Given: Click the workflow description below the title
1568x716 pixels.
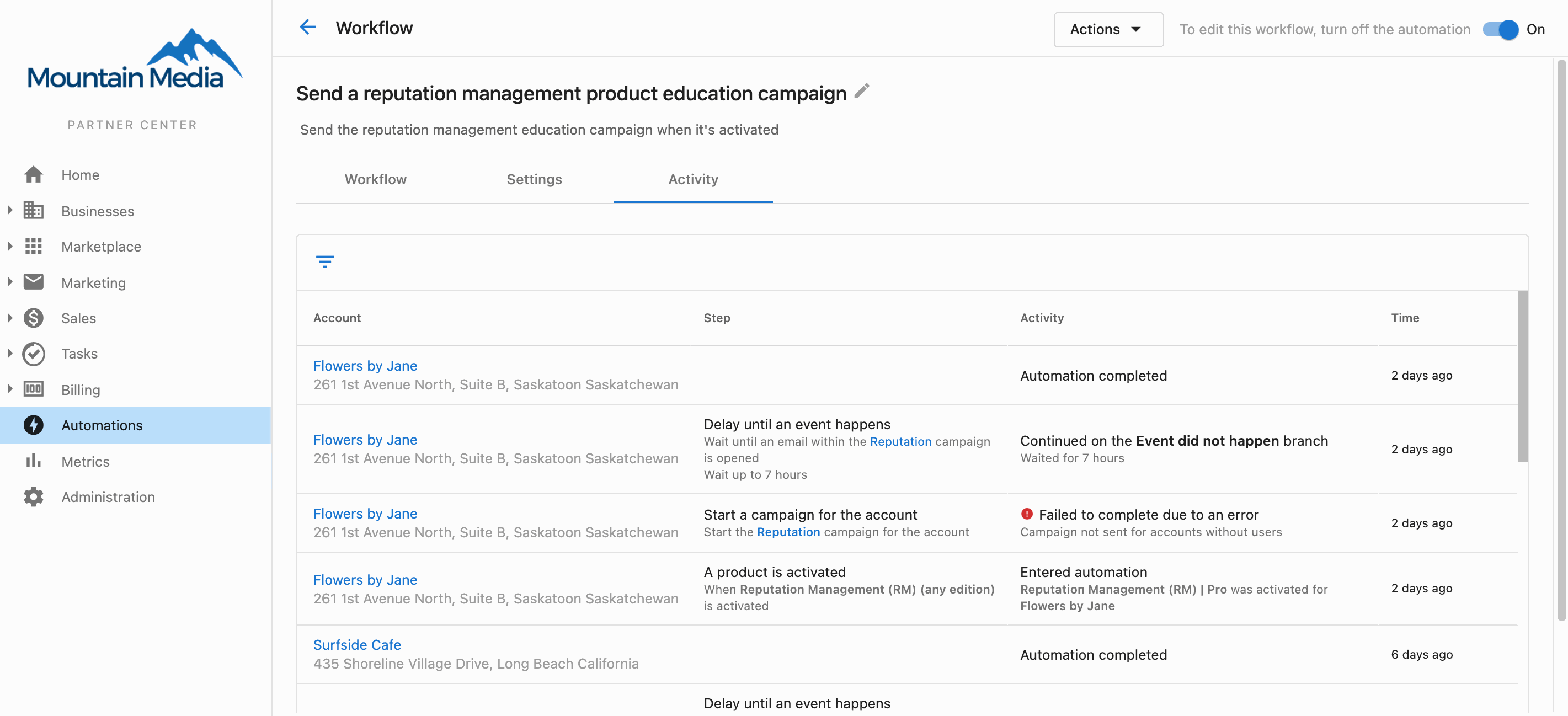Looking at the screenshot, I should [539, 130].
